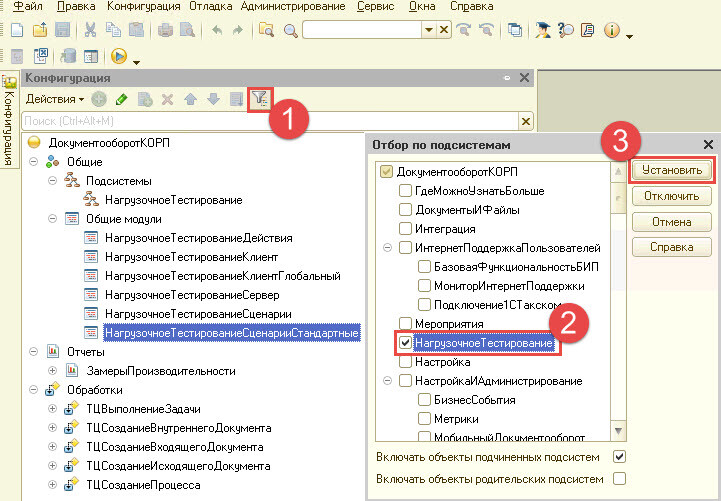The image size is (721, 501).
Task: Open the Действия dropdown menu
Action: (55, 99)
